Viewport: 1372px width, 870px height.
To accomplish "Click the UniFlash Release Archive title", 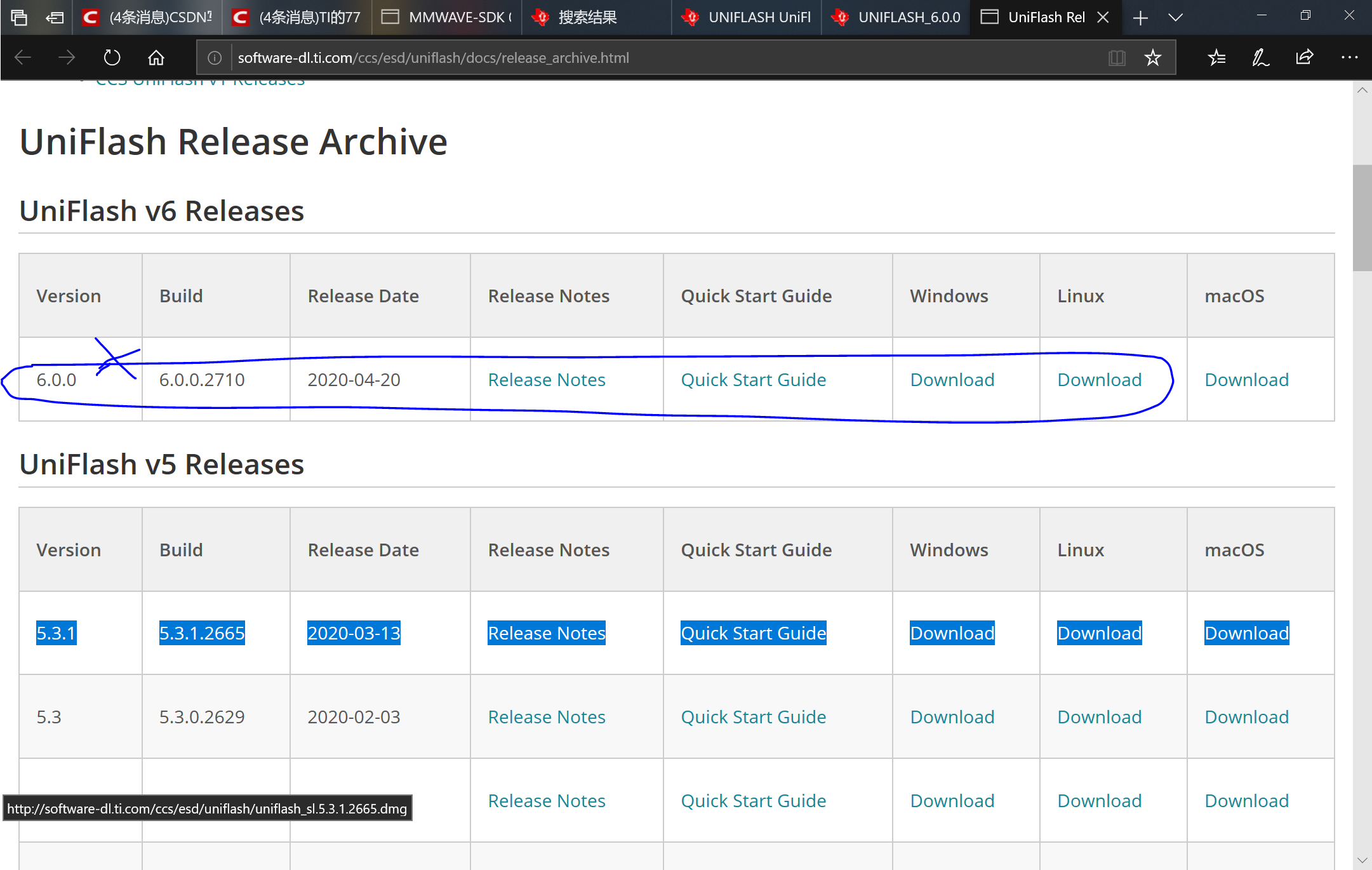I will (234, 141).
